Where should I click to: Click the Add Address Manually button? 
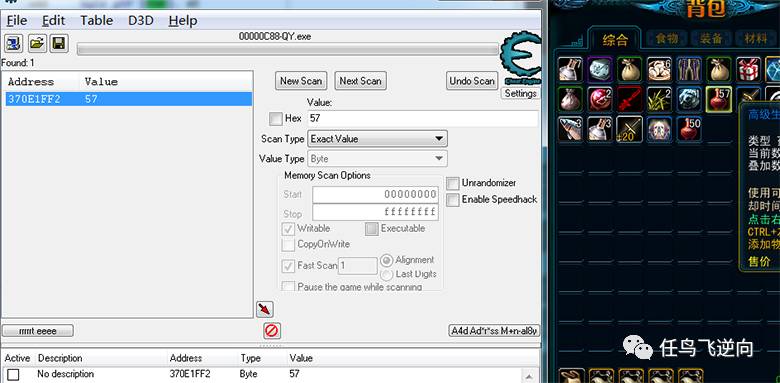pyautogui.click(x=494, y=331)
